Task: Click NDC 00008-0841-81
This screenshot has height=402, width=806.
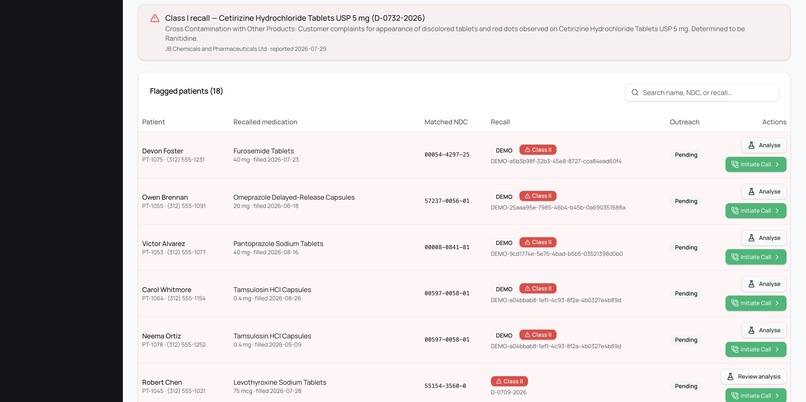Action: point(447,247)
